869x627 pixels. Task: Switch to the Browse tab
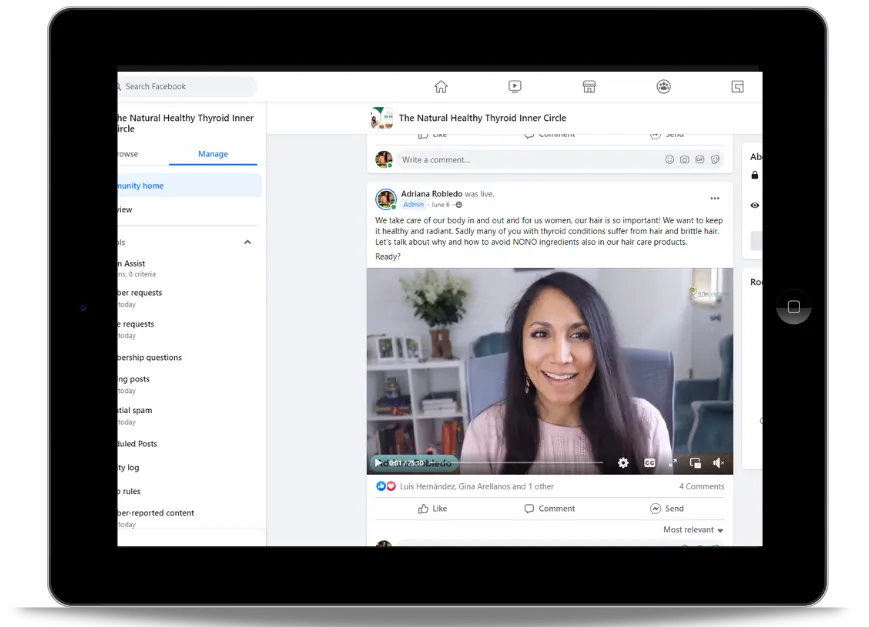click(x=128, y=154)
